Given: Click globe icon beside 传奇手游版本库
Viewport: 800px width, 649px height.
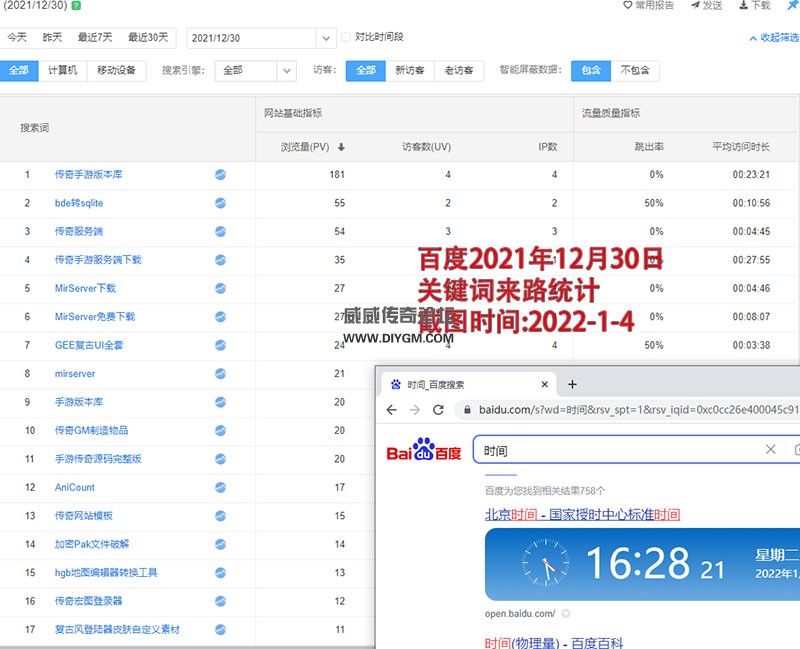Looking at the screenshot, I should [220, 174].
